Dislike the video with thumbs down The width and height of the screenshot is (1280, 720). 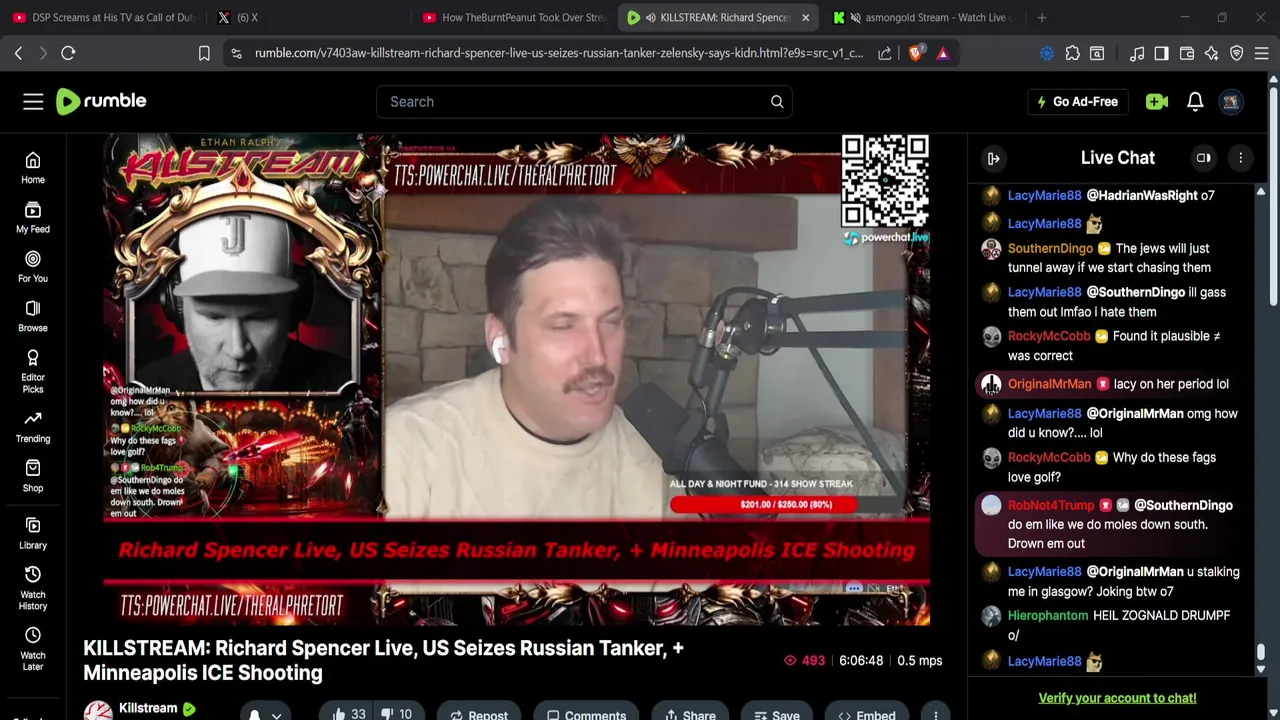[x=398, y=714]
